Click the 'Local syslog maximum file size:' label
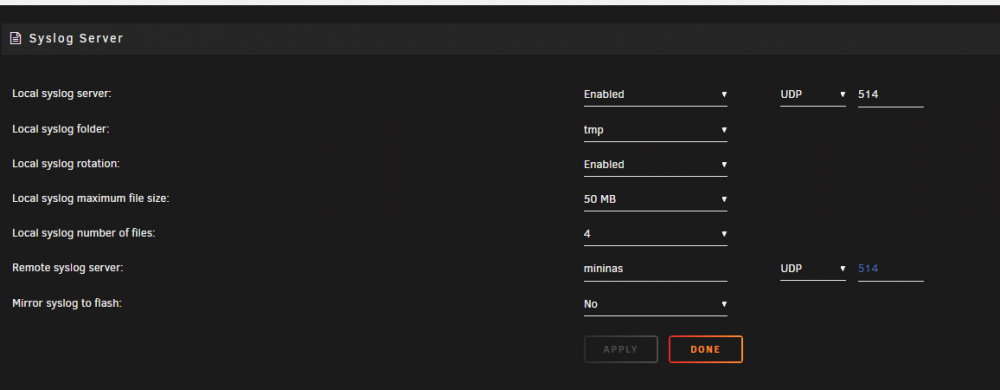Image resolution: width=1000 pixels, height=390 pixels. tap(91, 198)
